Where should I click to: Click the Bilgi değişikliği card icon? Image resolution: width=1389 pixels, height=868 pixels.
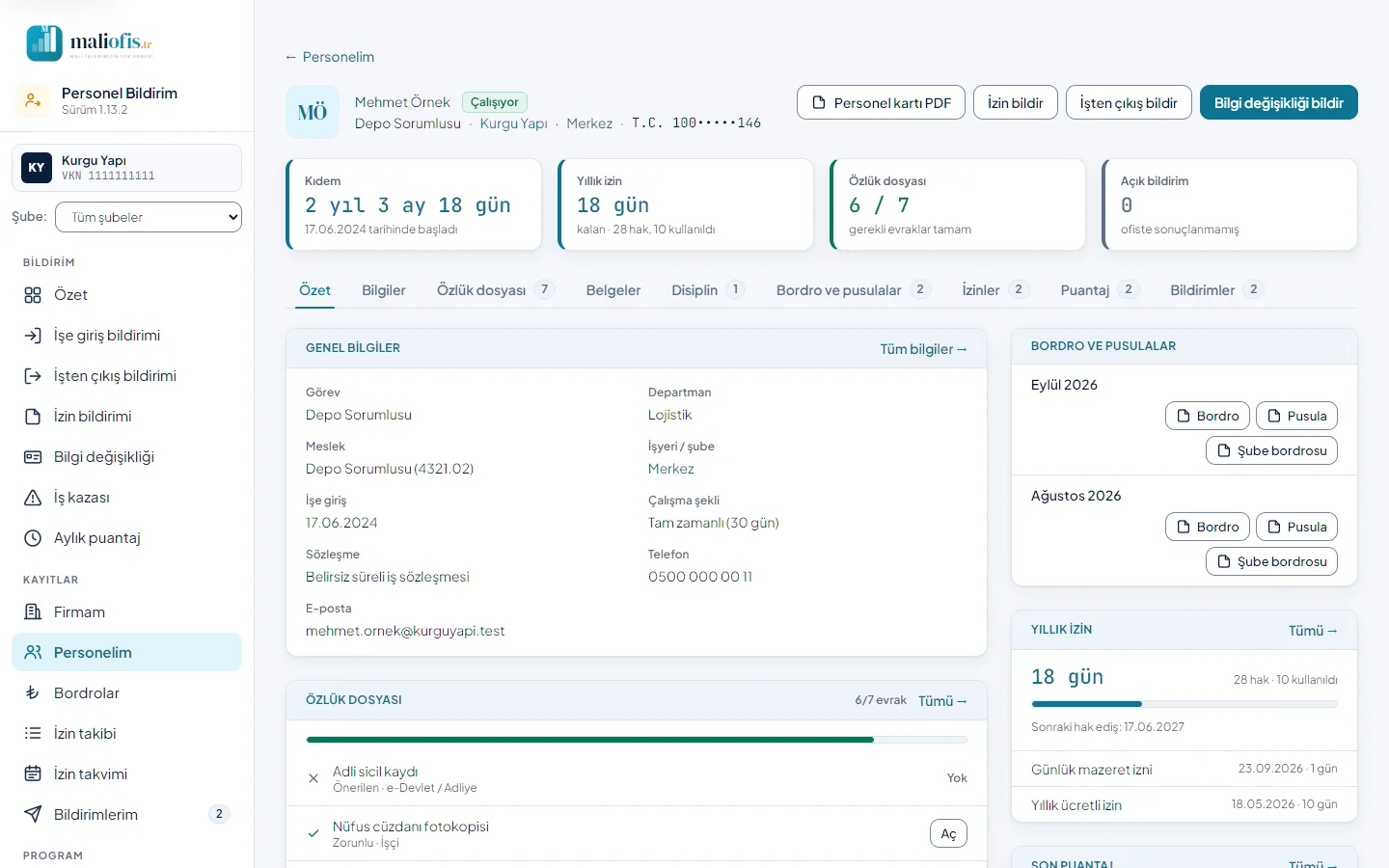33,457
